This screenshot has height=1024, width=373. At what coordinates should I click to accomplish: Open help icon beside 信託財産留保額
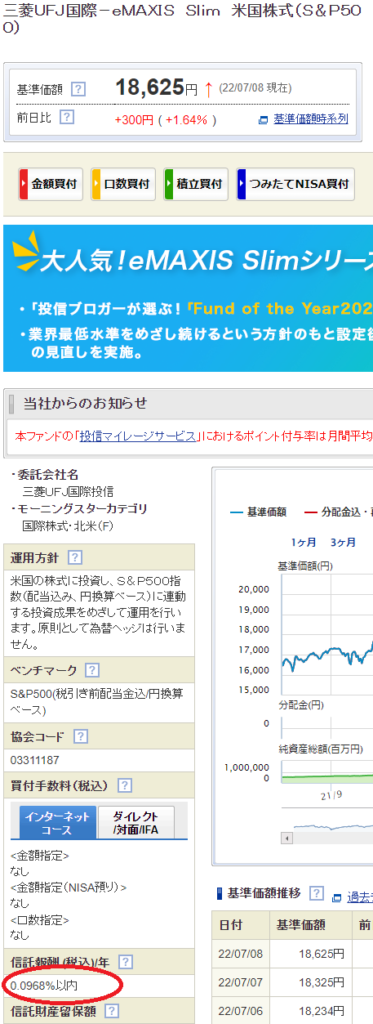tap(112, 1012)
